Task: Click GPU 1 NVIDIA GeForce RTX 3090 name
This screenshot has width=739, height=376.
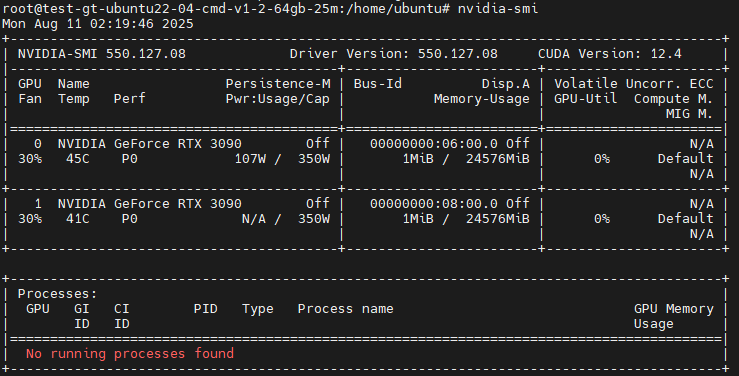Action: (150, 204)
